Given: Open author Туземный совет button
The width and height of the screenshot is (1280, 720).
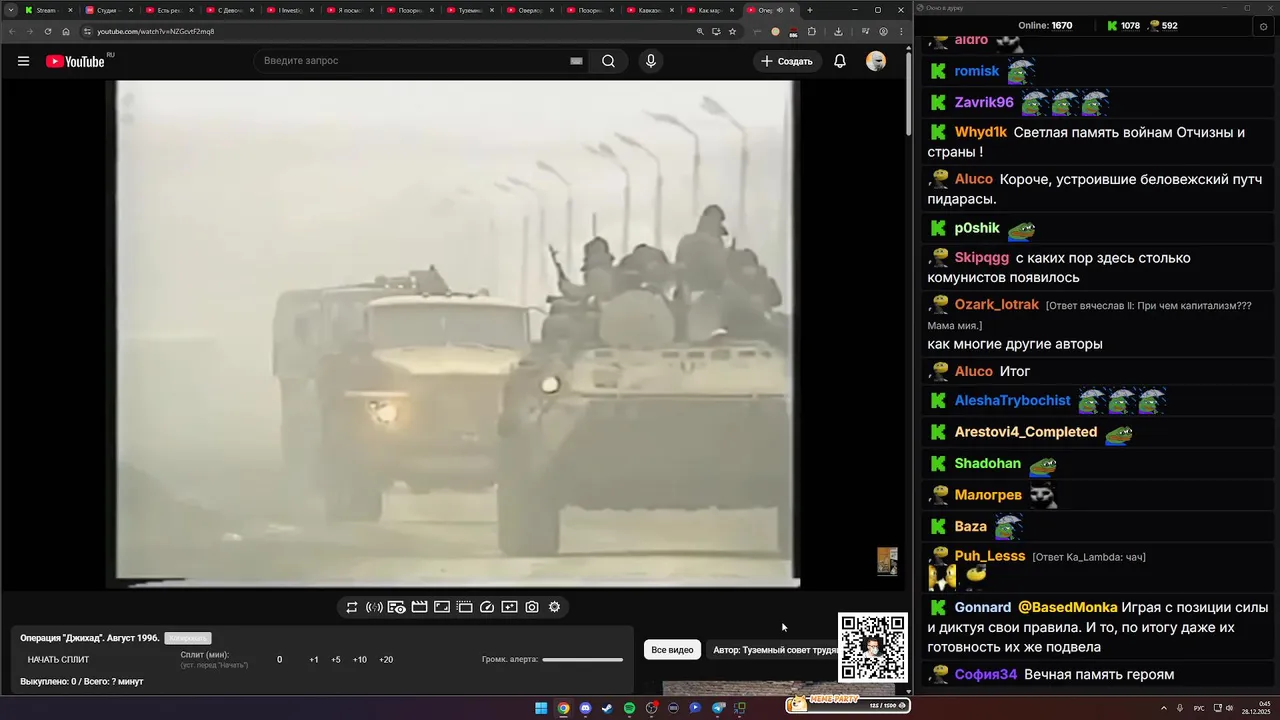Looking at the screenshot, I should point(772,650).
